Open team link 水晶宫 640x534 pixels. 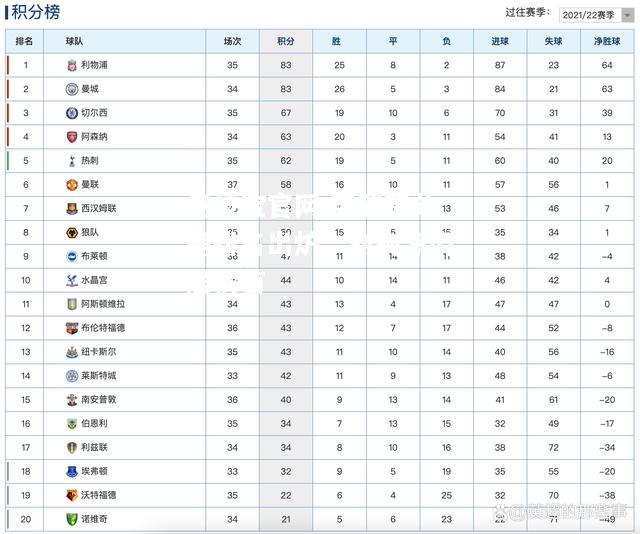[x=94, y=280]
